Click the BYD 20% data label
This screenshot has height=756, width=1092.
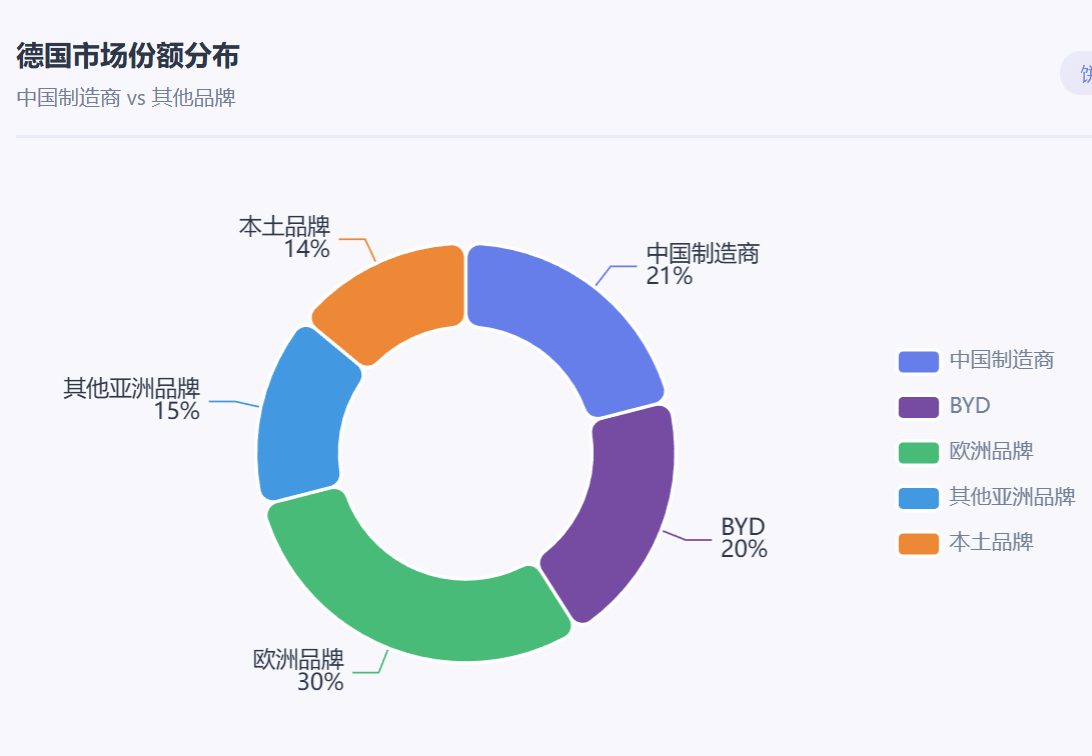click(743, 538)
